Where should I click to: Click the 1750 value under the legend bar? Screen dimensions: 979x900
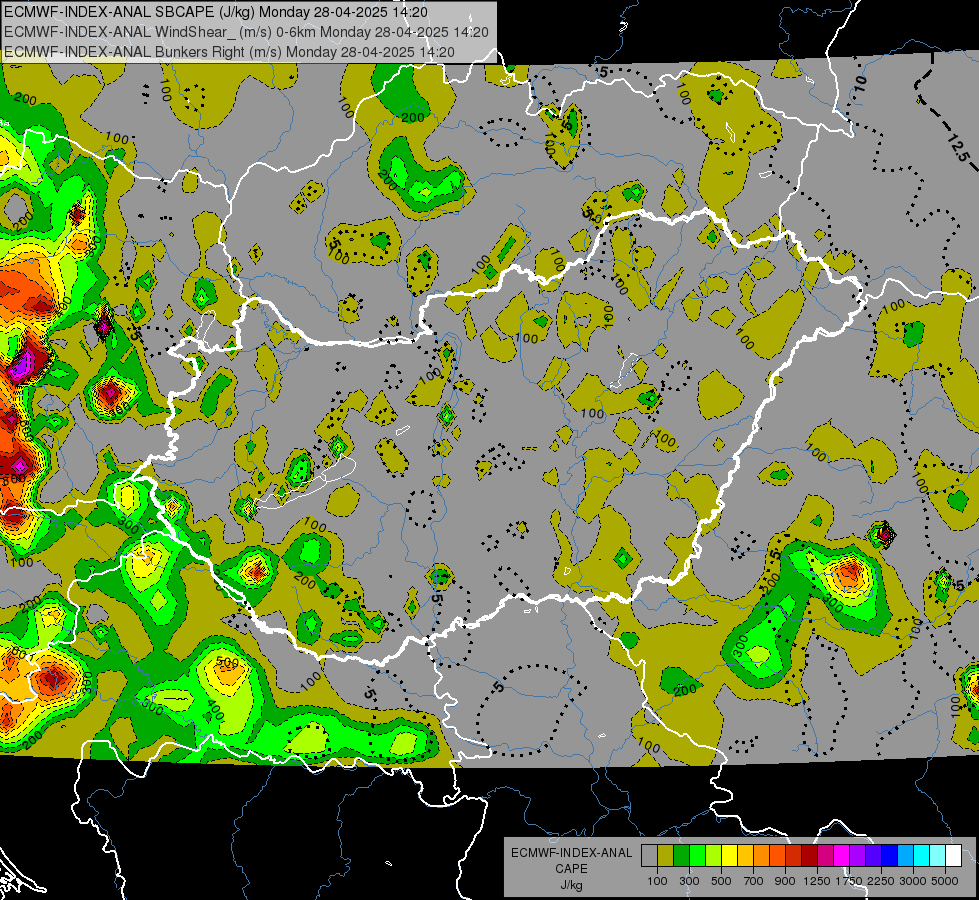click(x=850, y=881)
